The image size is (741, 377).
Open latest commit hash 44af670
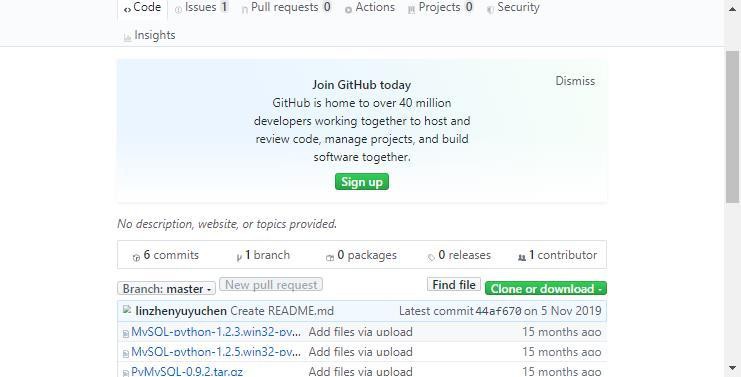click(498, 311)
